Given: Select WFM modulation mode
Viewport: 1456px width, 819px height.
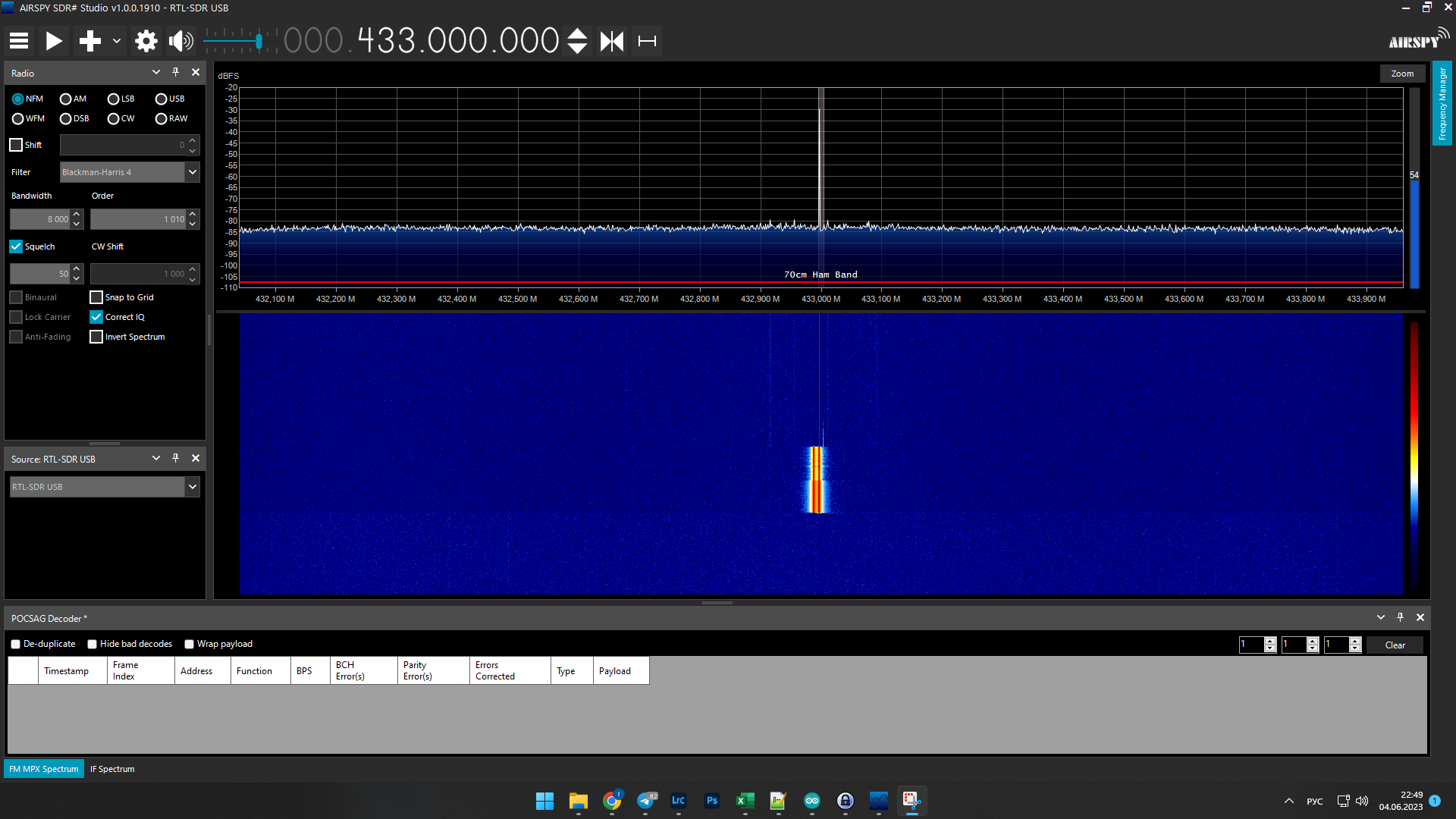Looking at the screenshot, I should pos(28,118).
